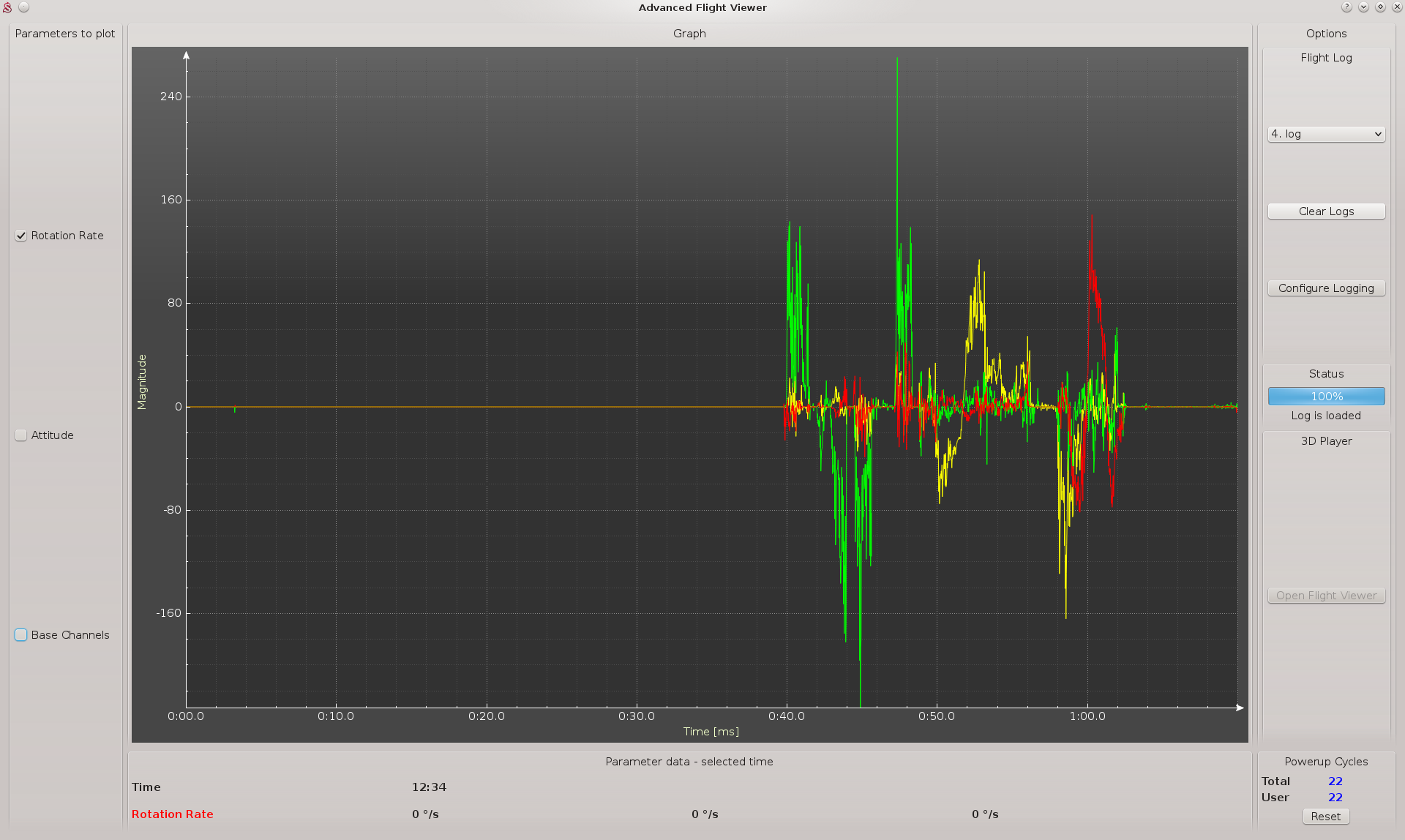1405x840 pixels.
Task: Click the Time value 12:34
Action: (429, 787)
